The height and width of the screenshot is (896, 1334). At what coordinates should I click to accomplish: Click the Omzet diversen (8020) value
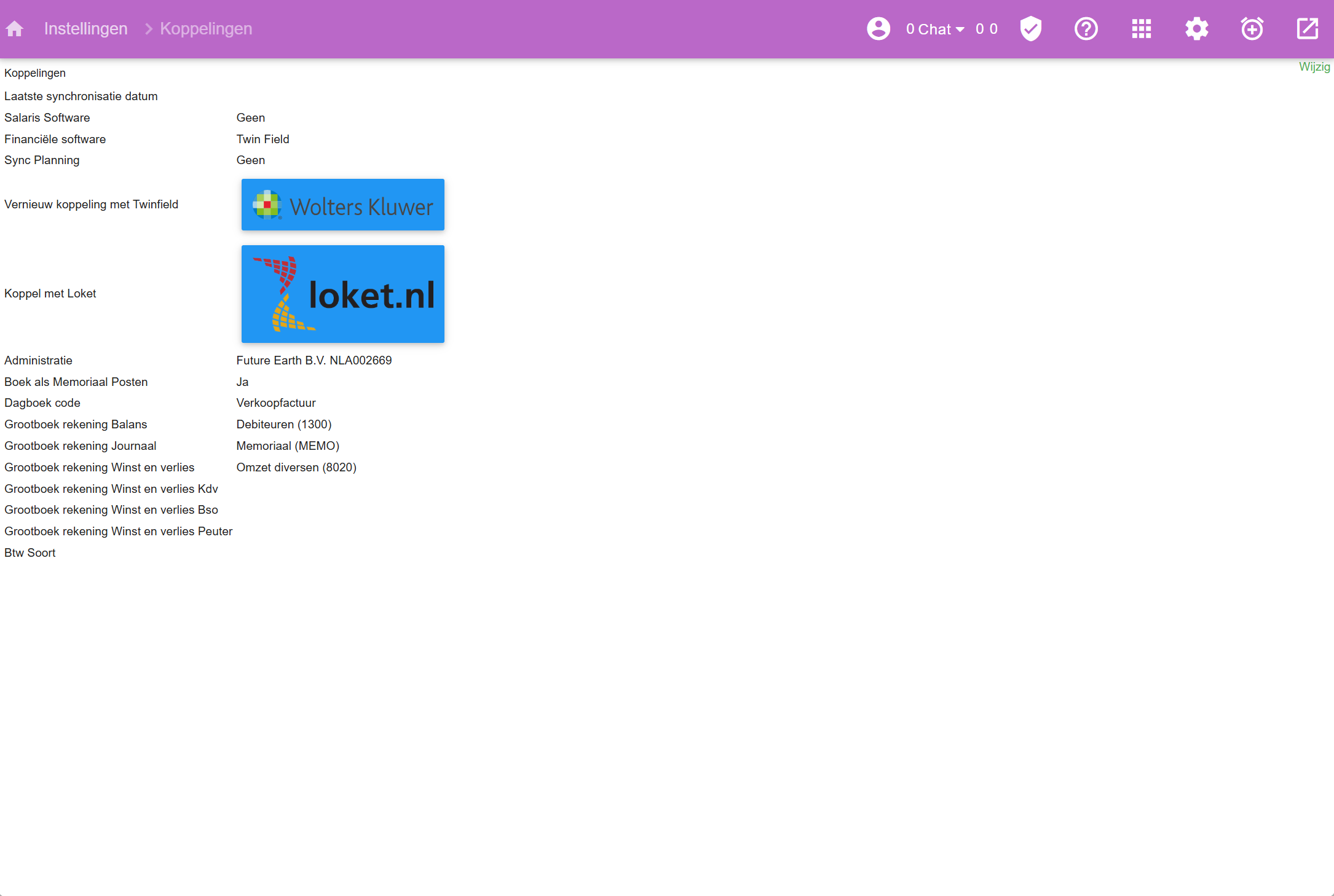[x=296, y=467]
